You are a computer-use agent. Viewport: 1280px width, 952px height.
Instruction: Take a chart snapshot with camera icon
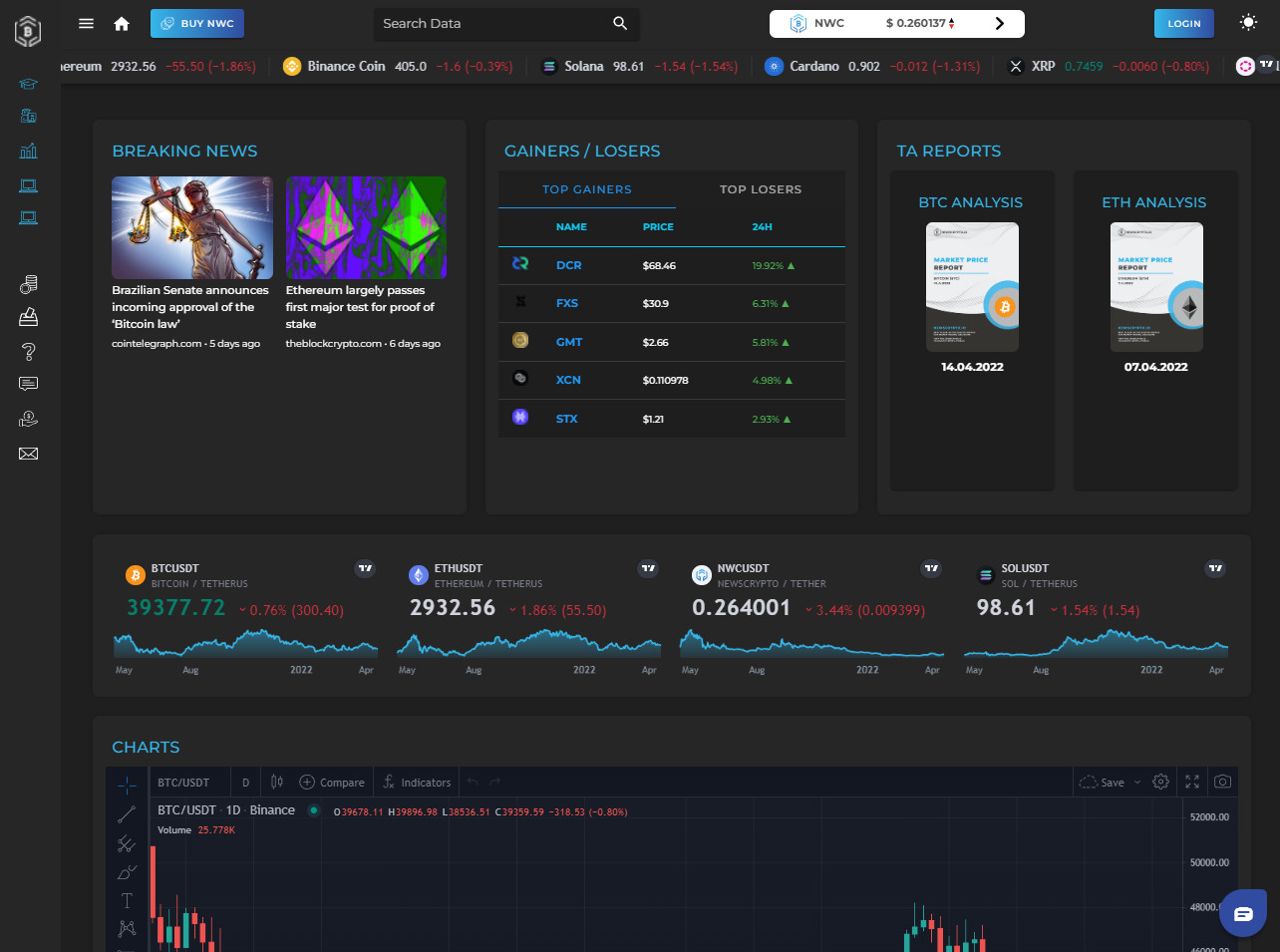click(1223, 782)
